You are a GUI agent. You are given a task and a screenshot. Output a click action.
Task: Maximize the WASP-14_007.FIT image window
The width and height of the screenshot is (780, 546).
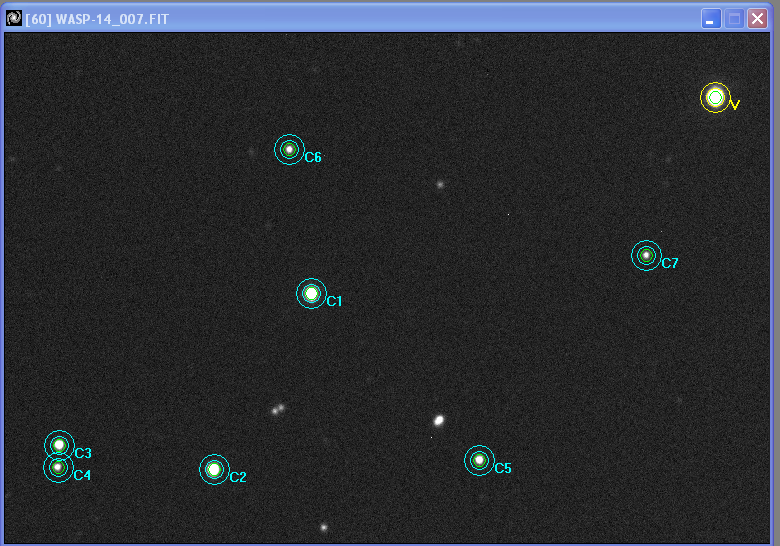[734, 18]
